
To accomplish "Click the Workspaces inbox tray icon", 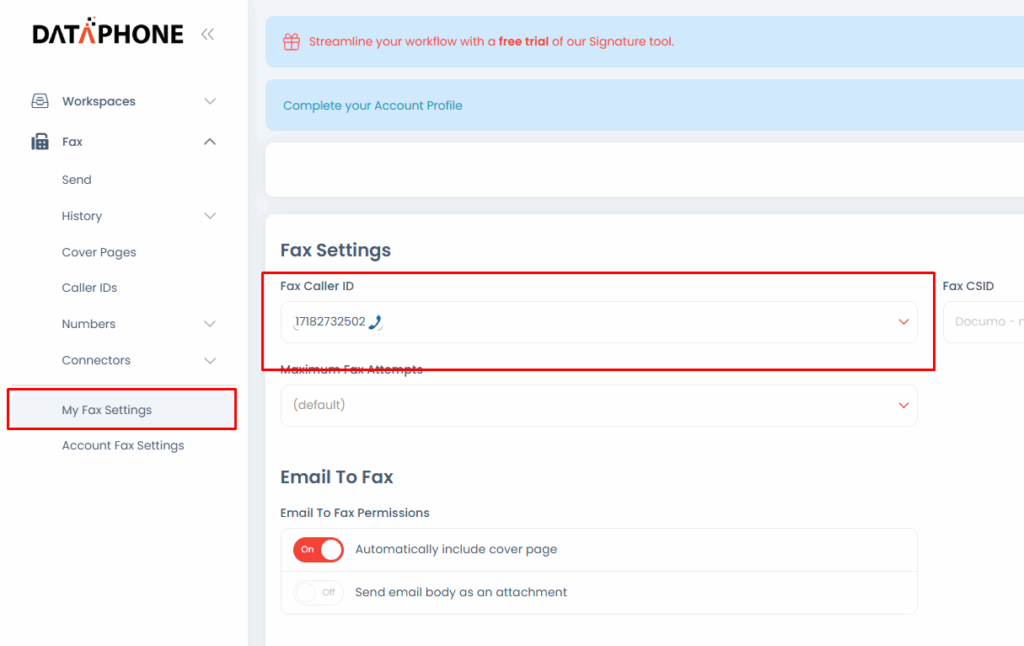I will point(40,101).
